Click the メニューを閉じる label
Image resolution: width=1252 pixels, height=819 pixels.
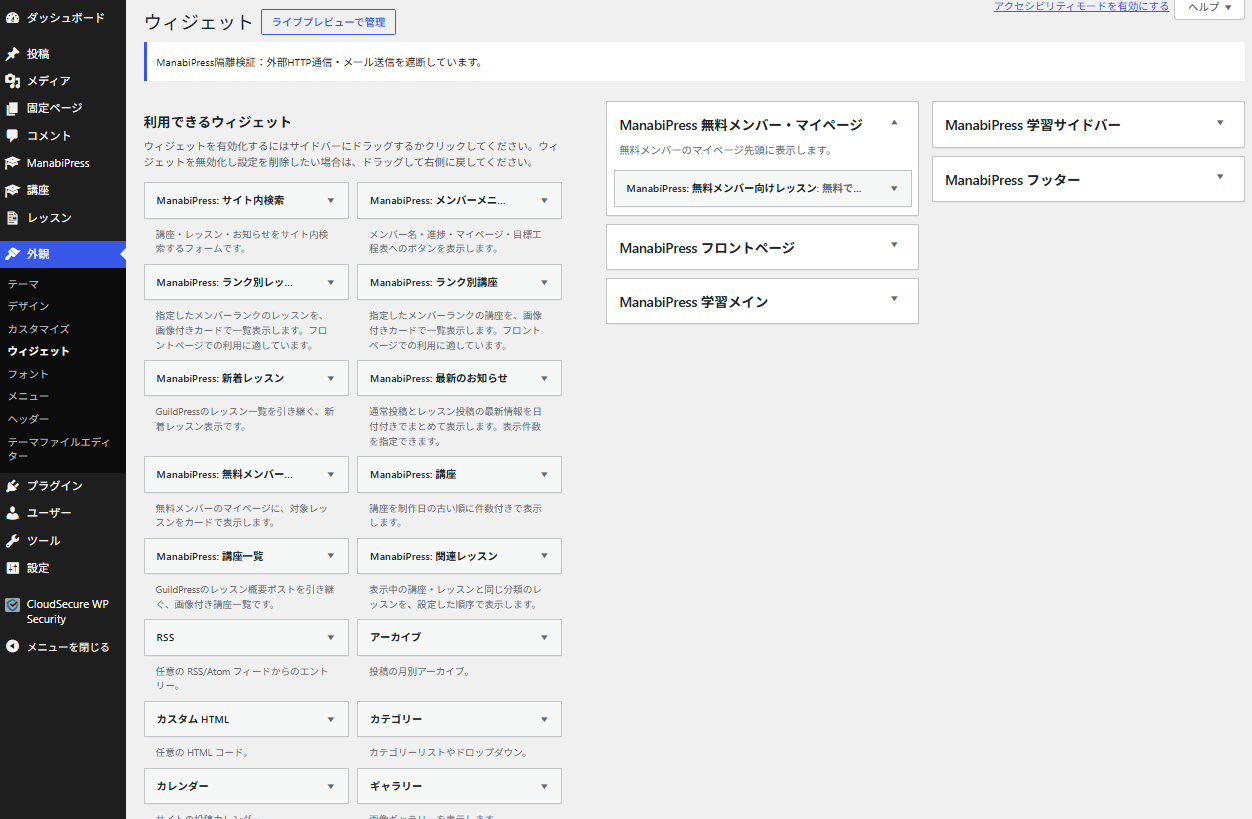coord(68,647)
